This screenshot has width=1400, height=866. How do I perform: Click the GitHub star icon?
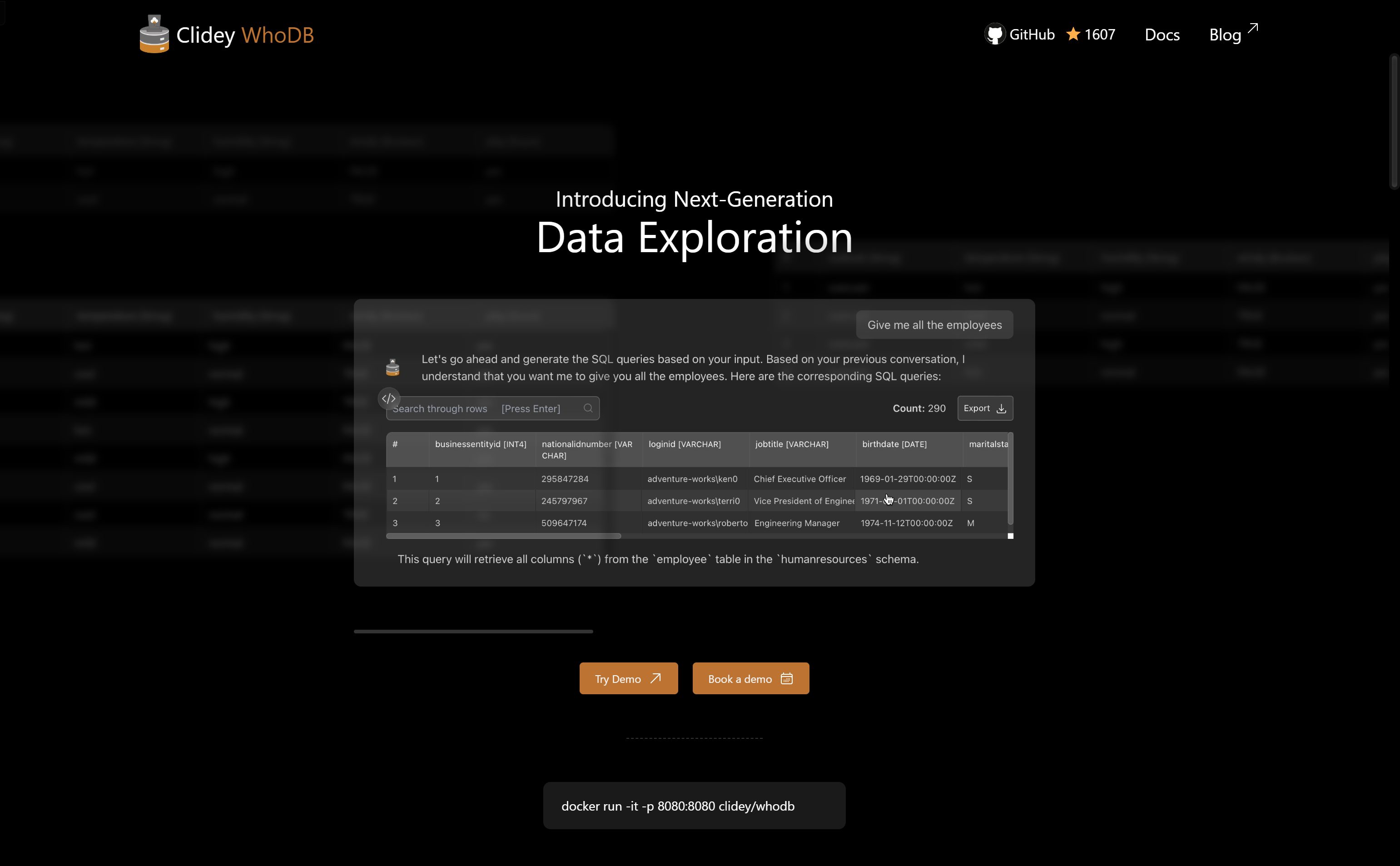tap(1073, 35)
